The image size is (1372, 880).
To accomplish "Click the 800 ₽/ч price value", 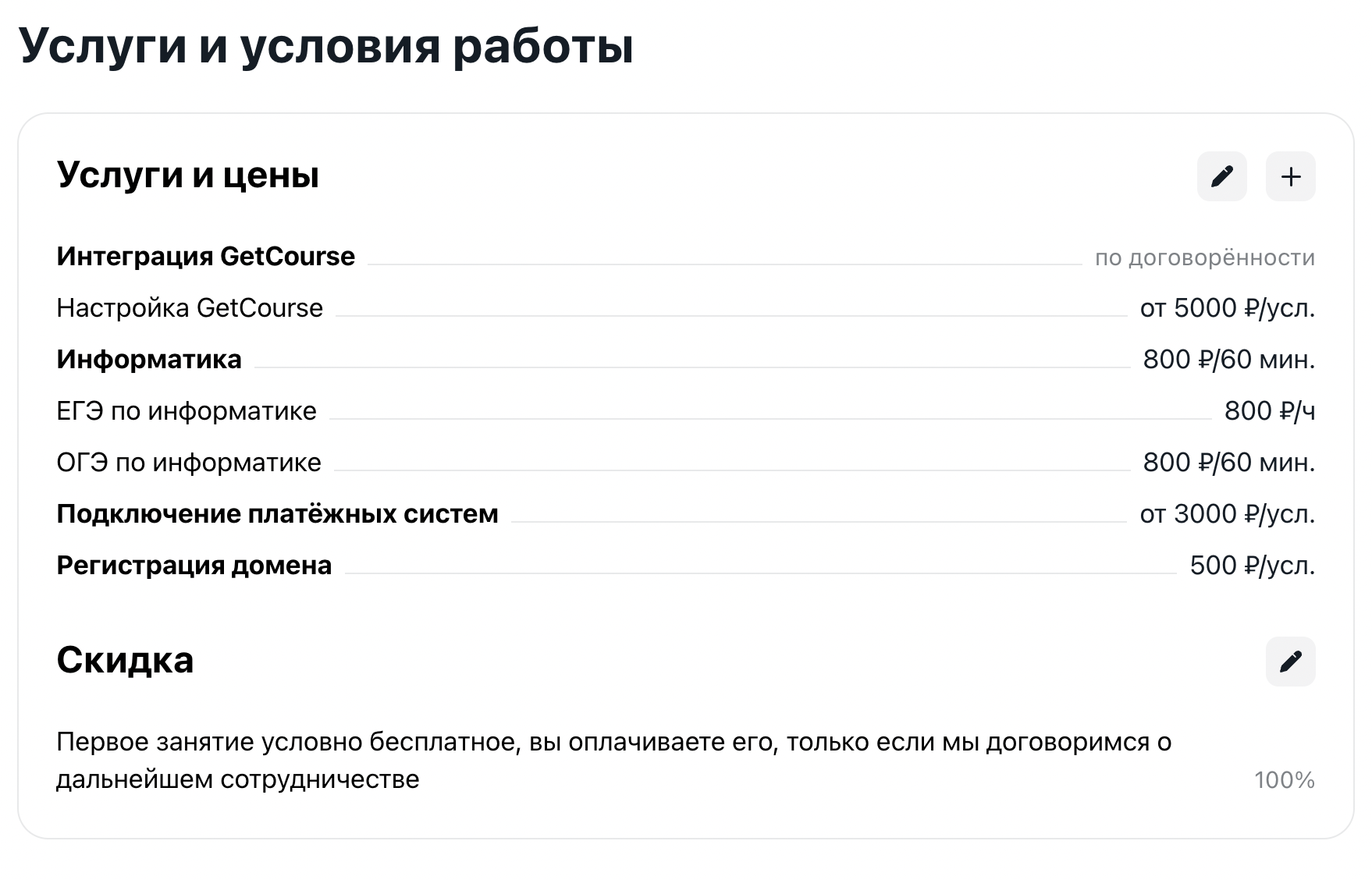I will click(x=1269, y=410).
